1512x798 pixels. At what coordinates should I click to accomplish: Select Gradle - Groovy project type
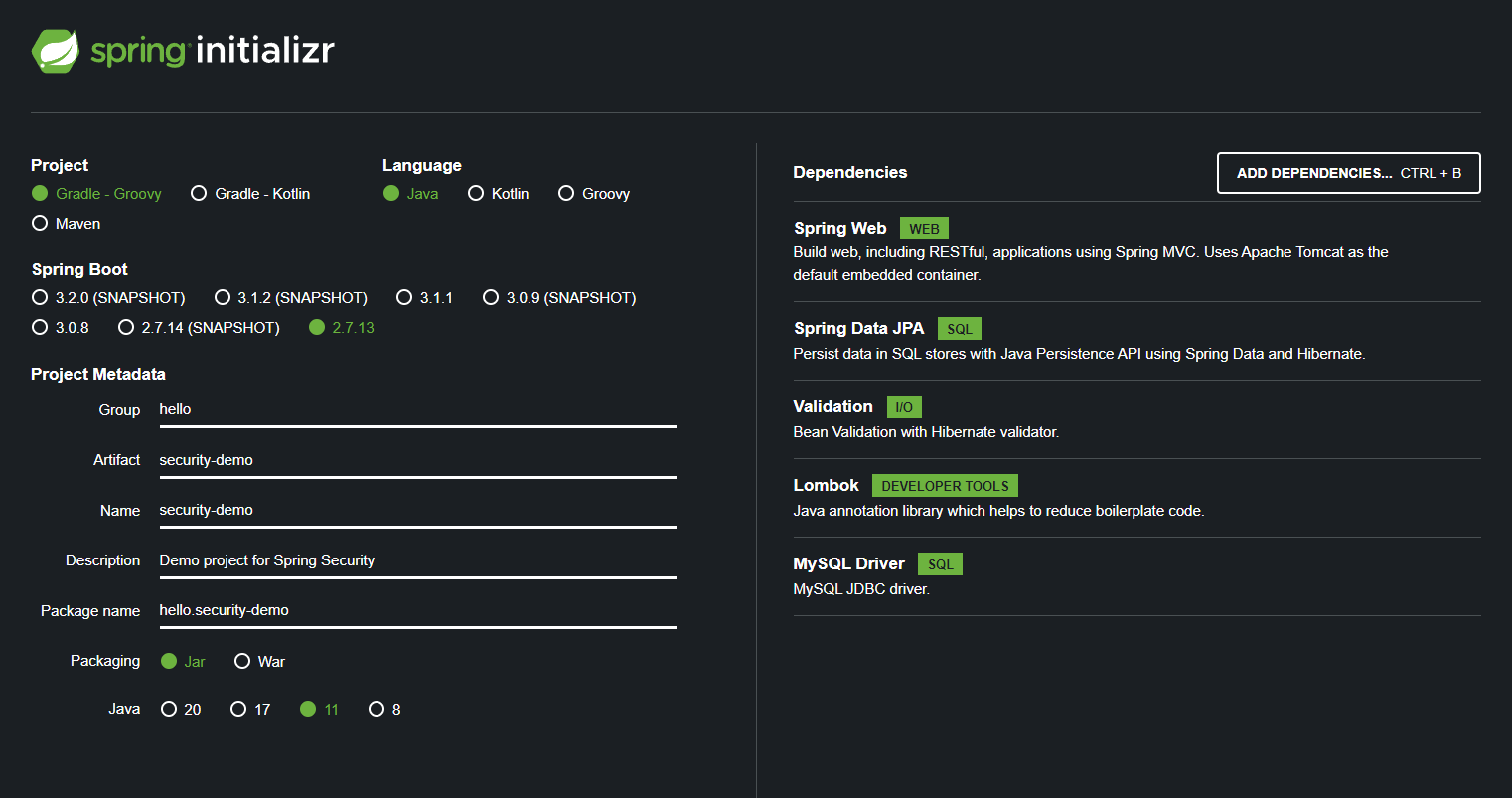coord(96,194)
